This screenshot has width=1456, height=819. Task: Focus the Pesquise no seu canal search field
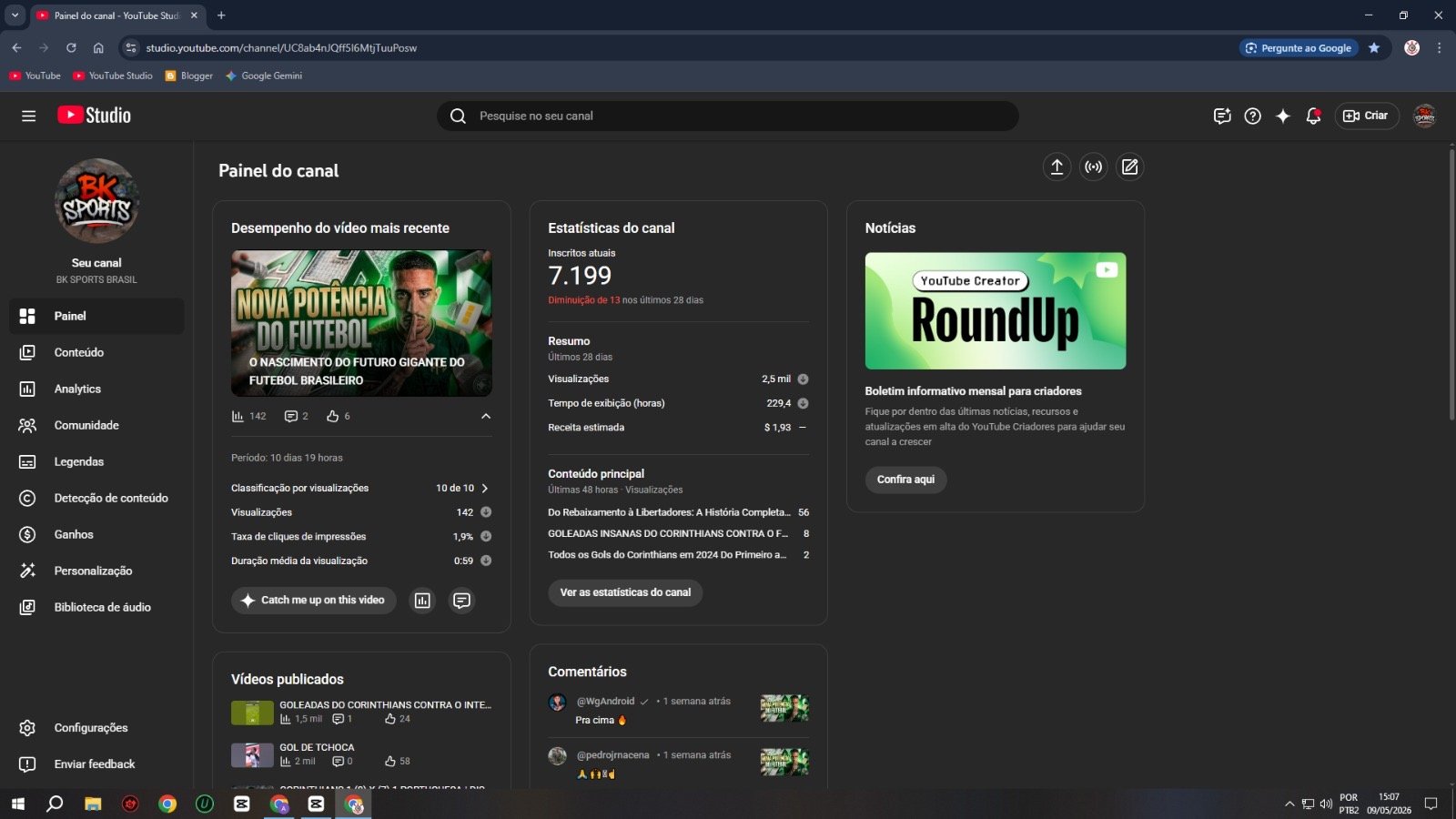(x=728, y=116)
